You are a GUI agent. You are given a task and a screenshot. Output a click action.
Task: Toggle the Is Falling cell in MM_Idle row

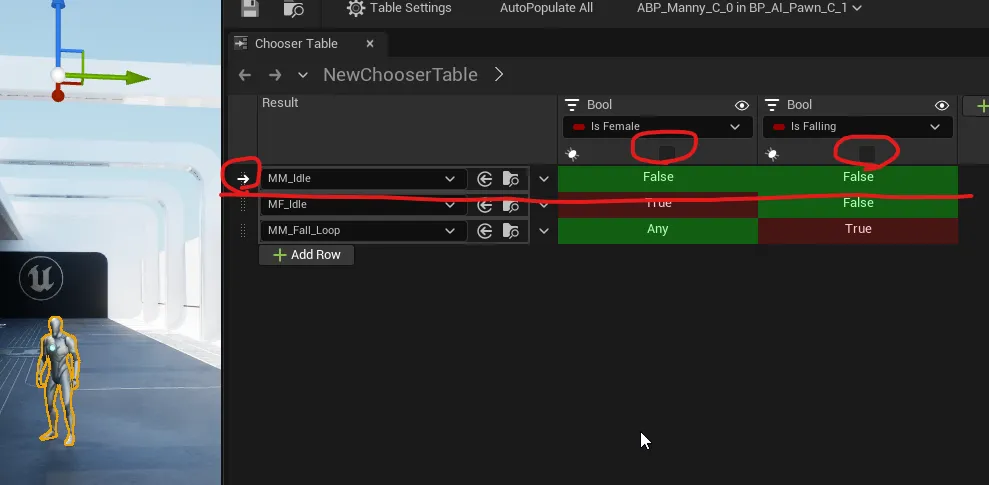(x=858, y=178)
